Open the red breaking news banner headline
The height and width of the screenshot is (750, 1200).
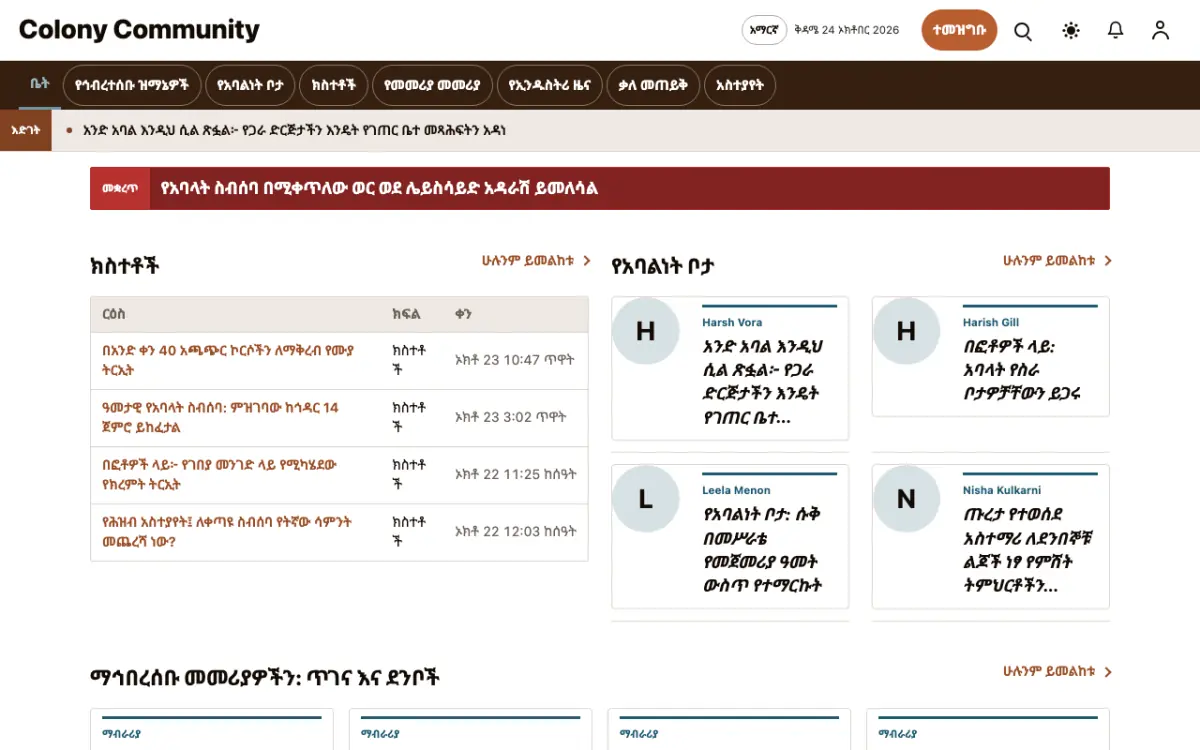coord(379,188)
